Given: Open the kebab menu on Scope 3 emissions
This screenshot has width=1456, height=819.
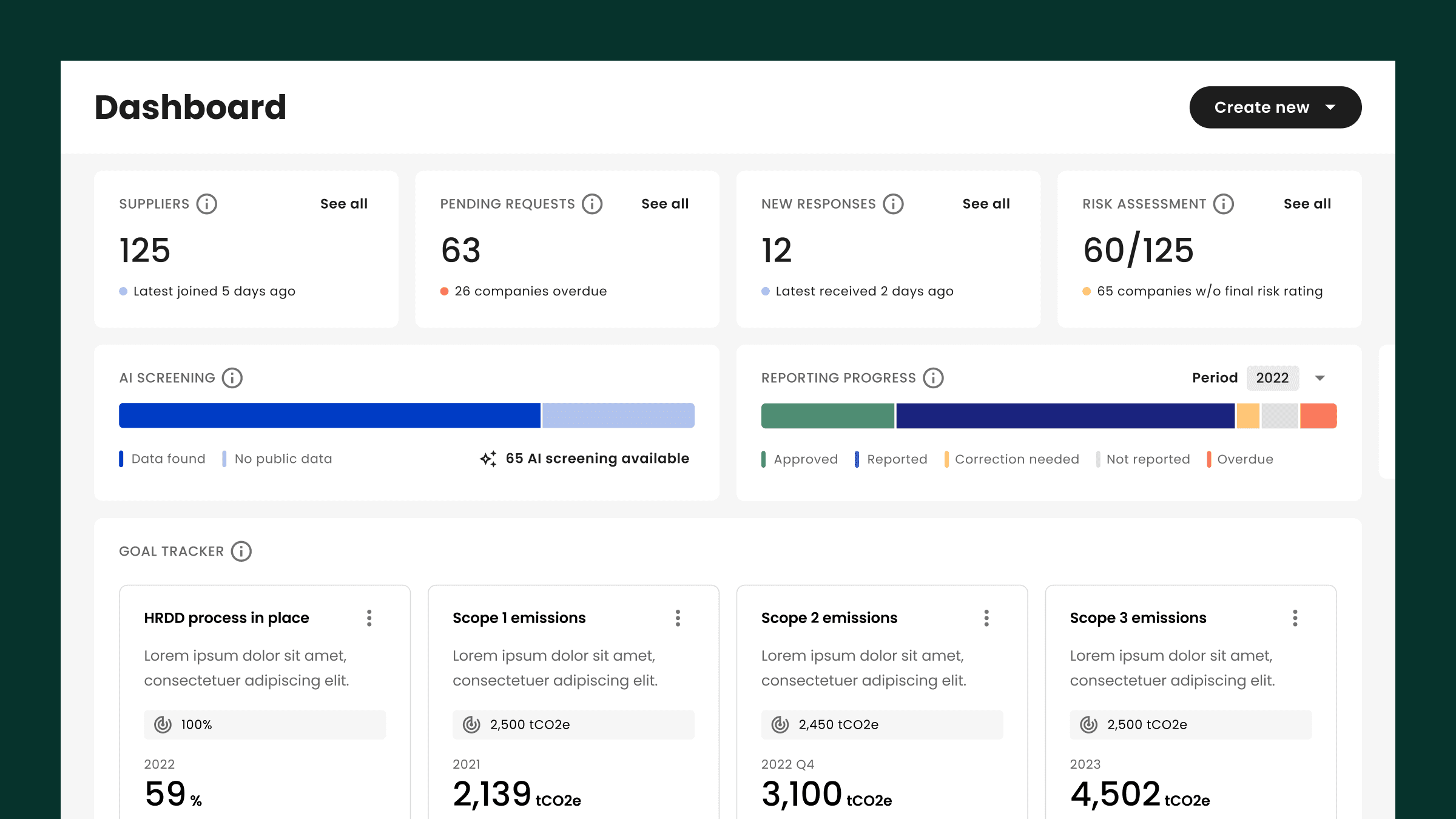Looking at the screenshot, I should [1295, 618].
